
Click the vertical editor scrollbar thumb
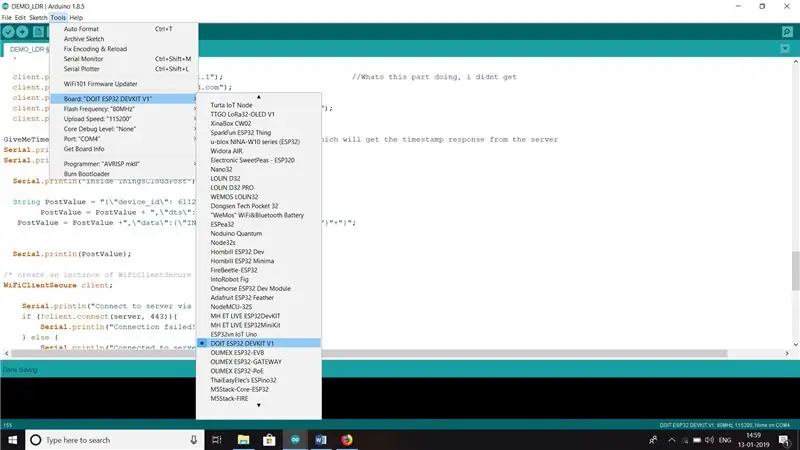point(795,270)
